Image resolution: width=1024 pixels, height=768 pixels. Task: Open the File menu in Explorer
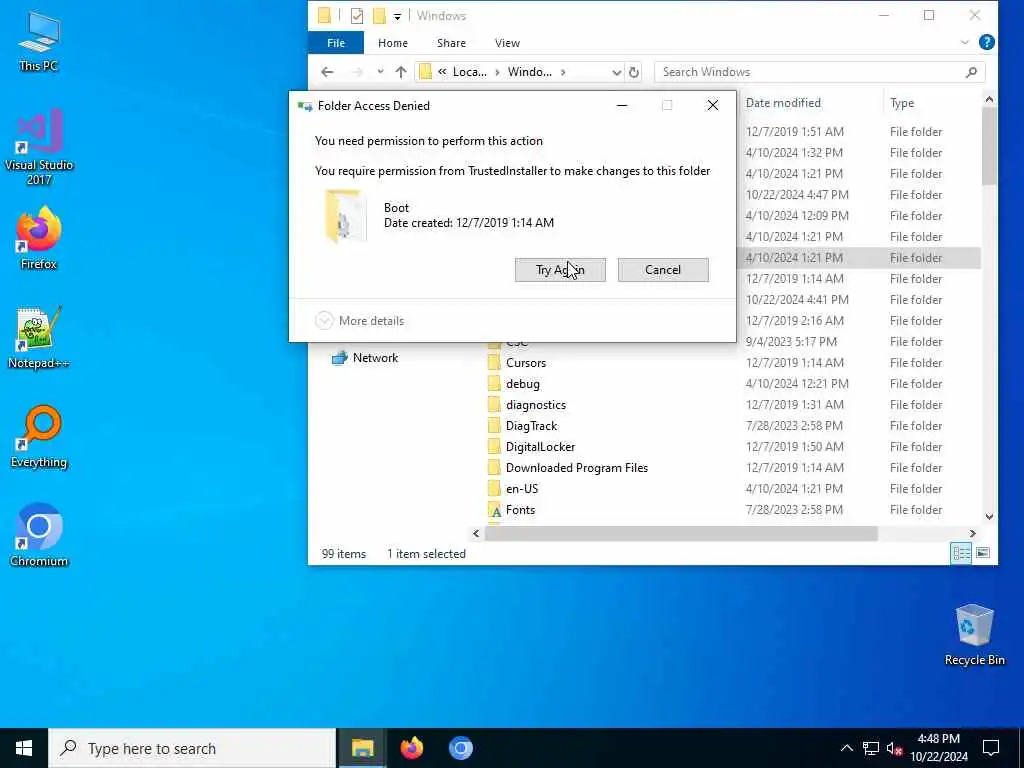(336, 43)
